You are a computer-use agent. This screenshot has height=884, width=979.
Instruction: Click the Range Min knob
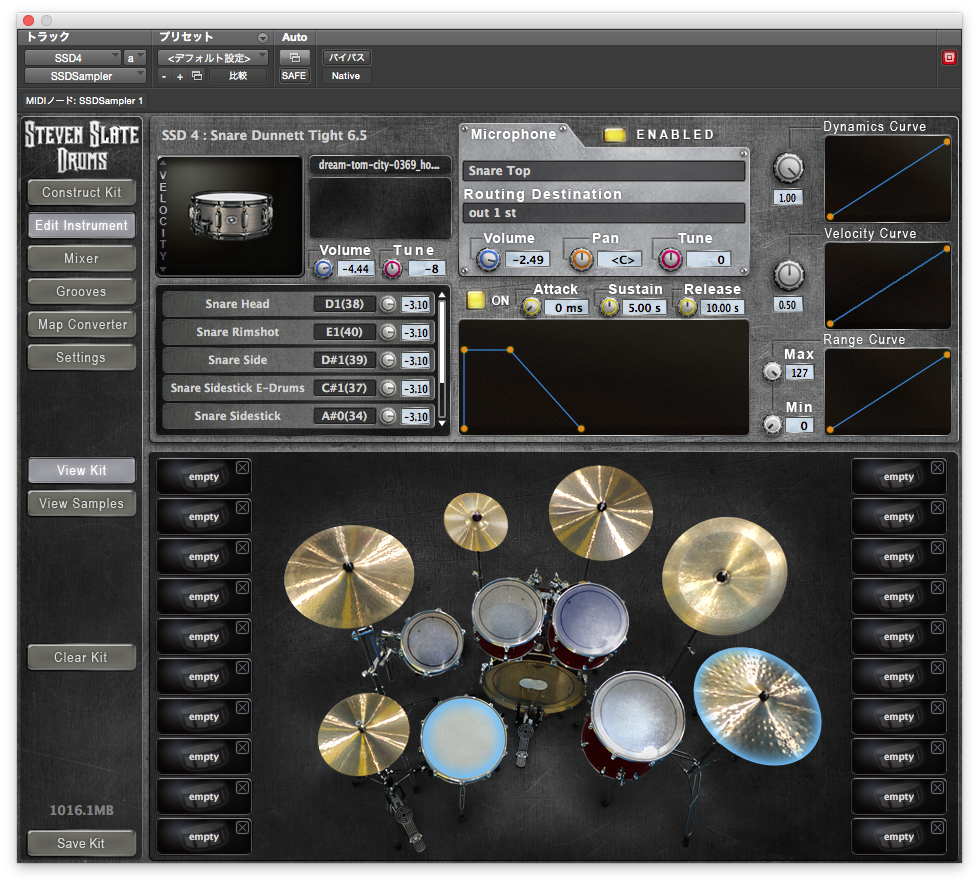pos(772,425)
